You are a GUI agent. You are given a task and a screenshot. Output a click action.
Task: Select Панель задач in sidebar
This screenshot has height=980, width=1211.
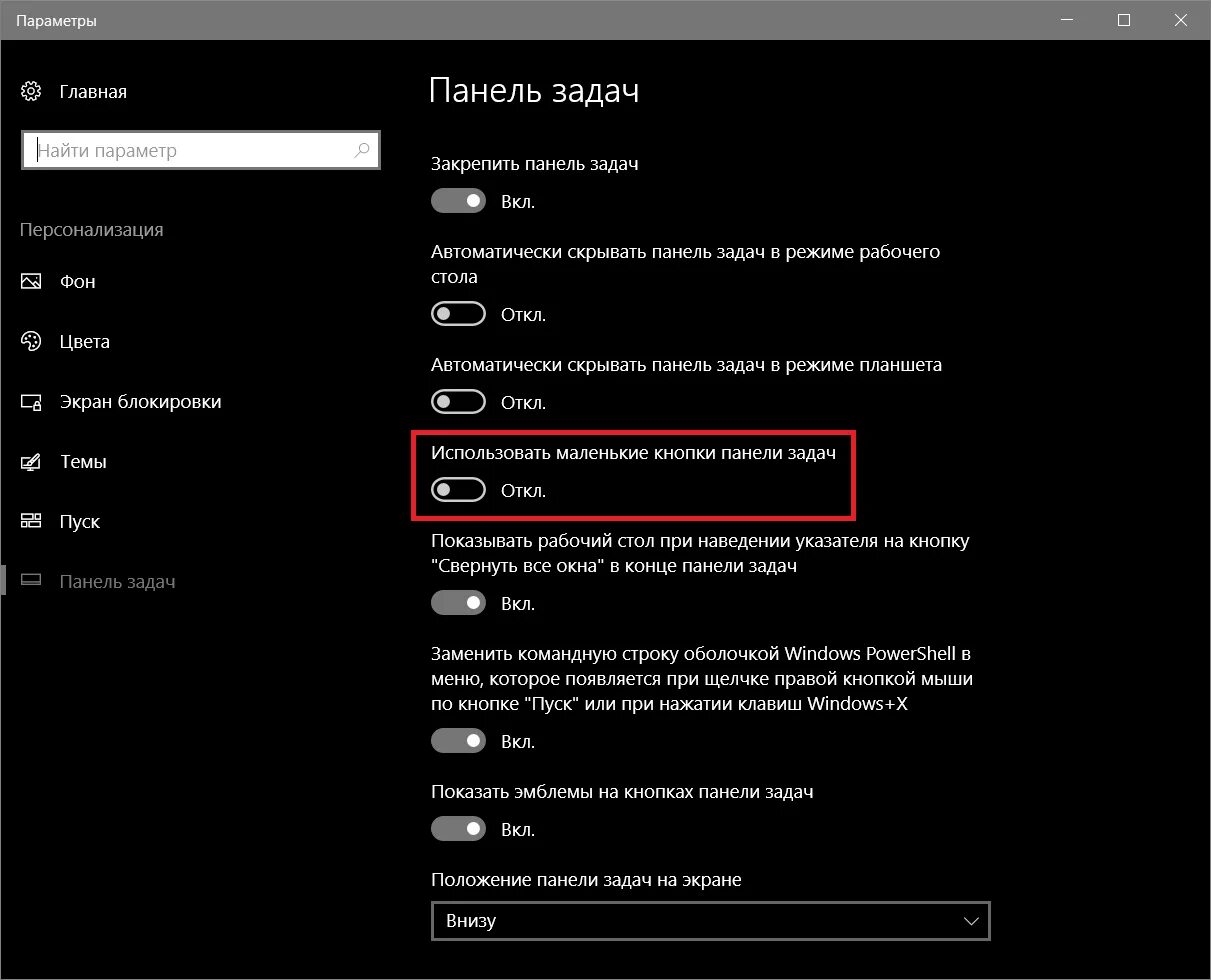point(118,582)
